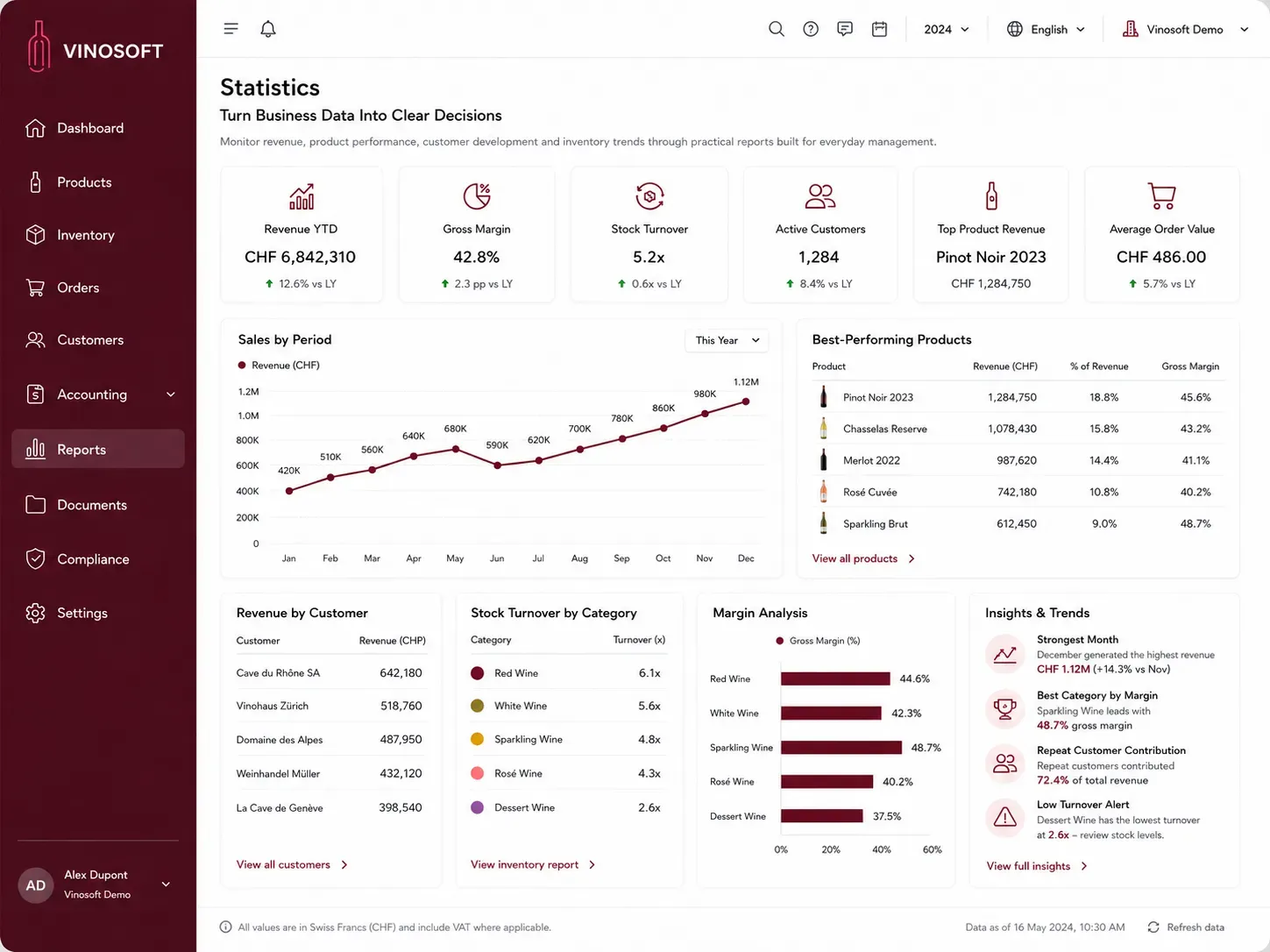Click View all customers link
The image size is (1270, 952).
pos(292,864)
